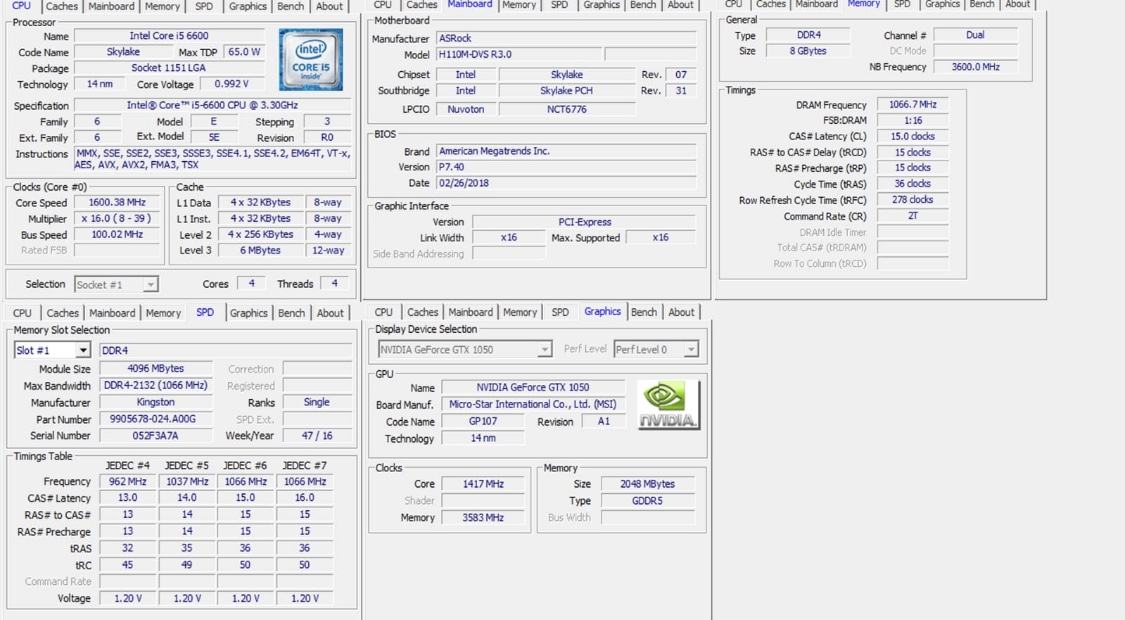Screen dimensions: 1125x620
Task: In the Memory Slot Selection window, open Bench tab
Action: [291, 313]
